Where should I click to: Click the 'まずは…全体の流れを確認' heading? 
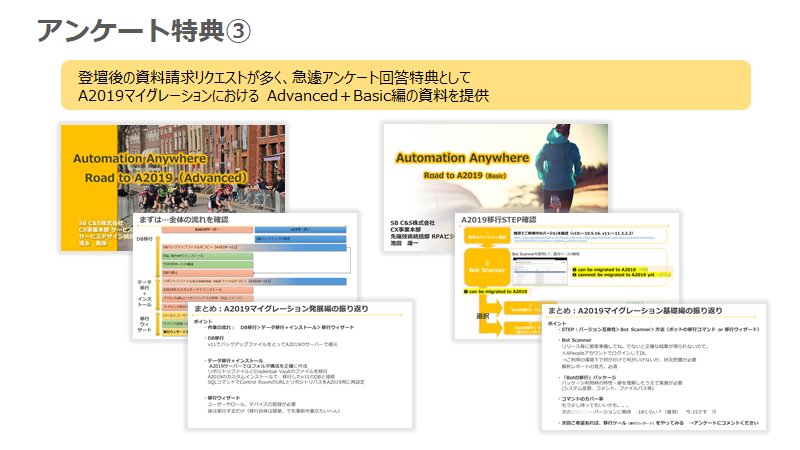(x=184, y=219)
